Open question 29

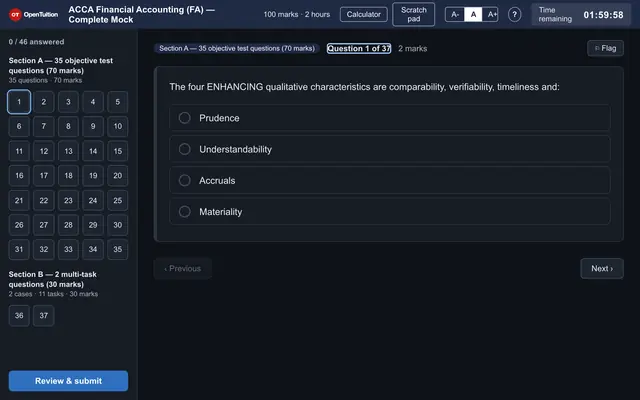[93, 225]
